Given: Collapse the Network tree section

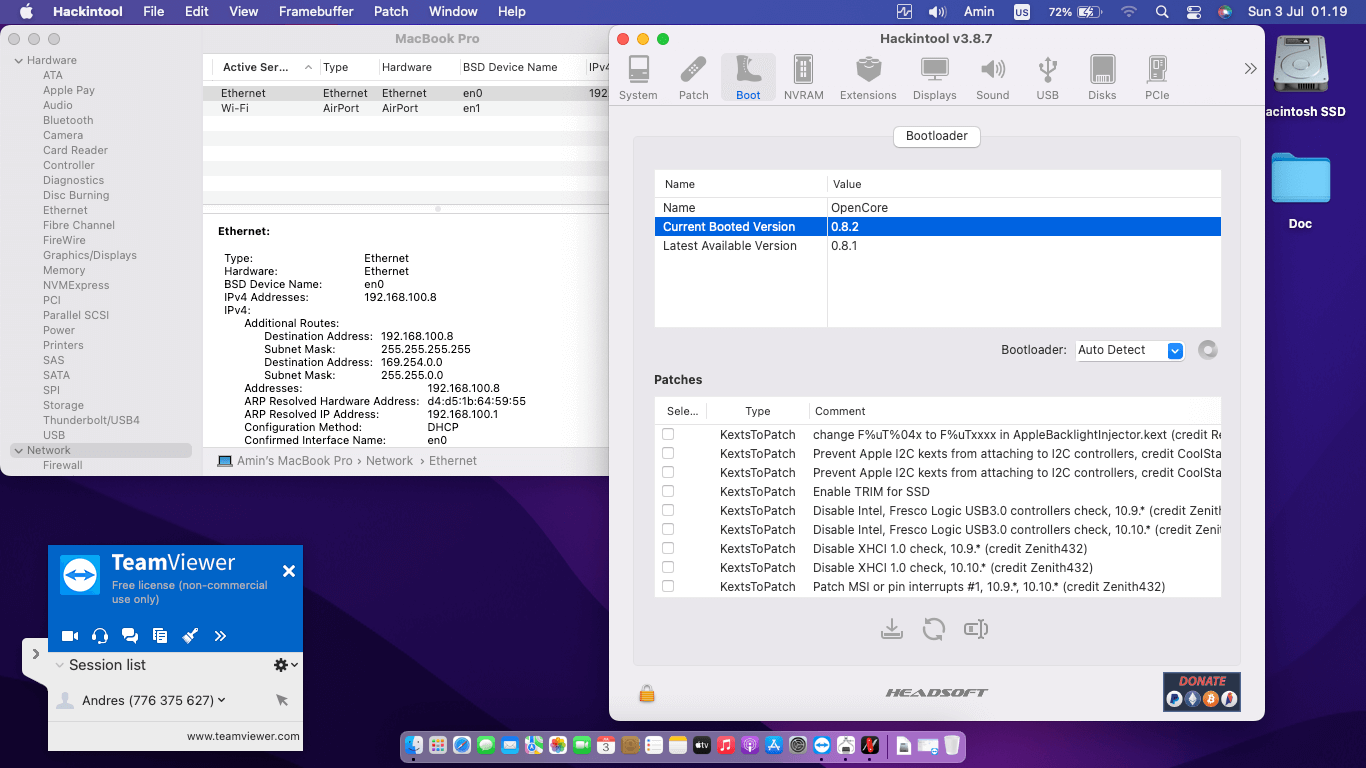Looking at the screenshot, I should (x=18, y=451).
